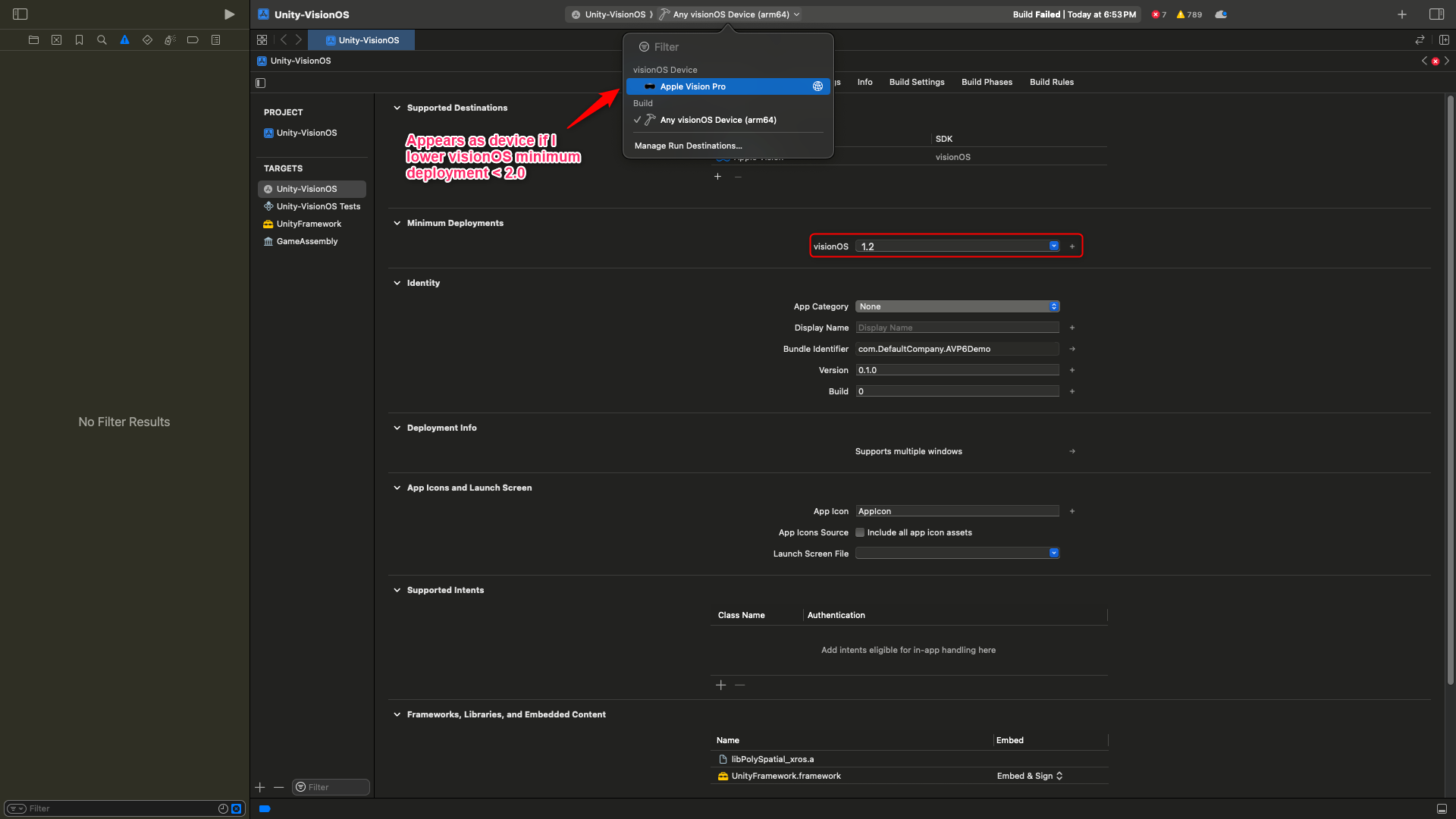Open the App Category dropdown
Viewport: 1456px width, 819px height.
coord(957,307)
